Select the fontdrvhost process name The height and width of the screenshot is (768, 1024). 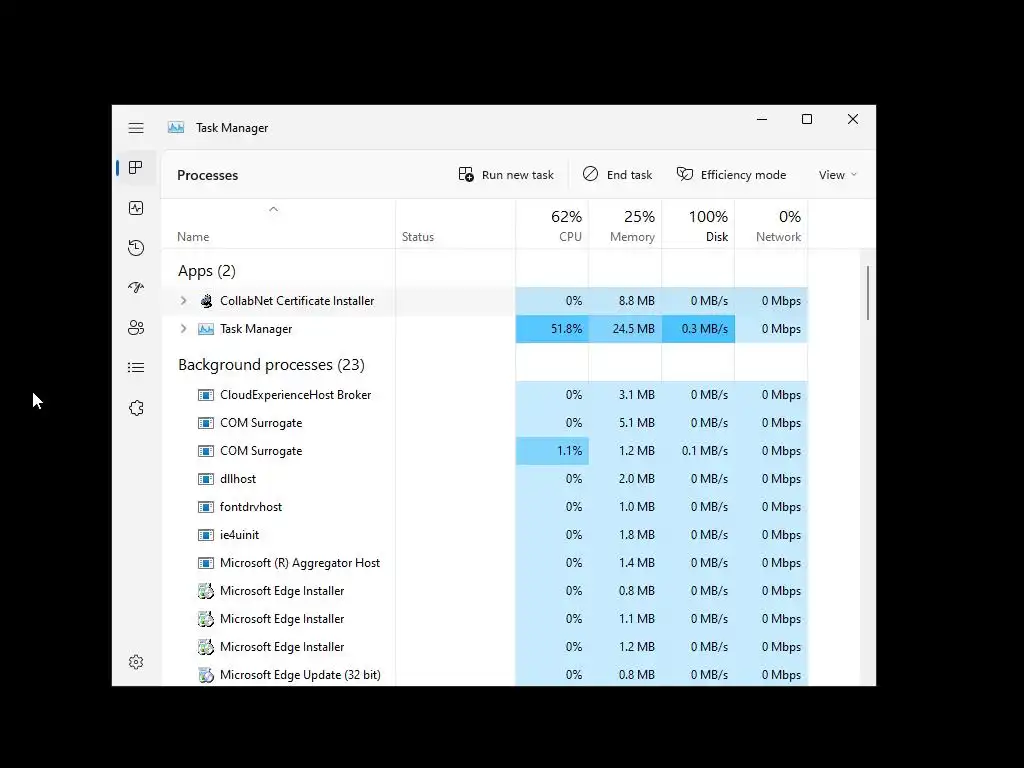251,507
